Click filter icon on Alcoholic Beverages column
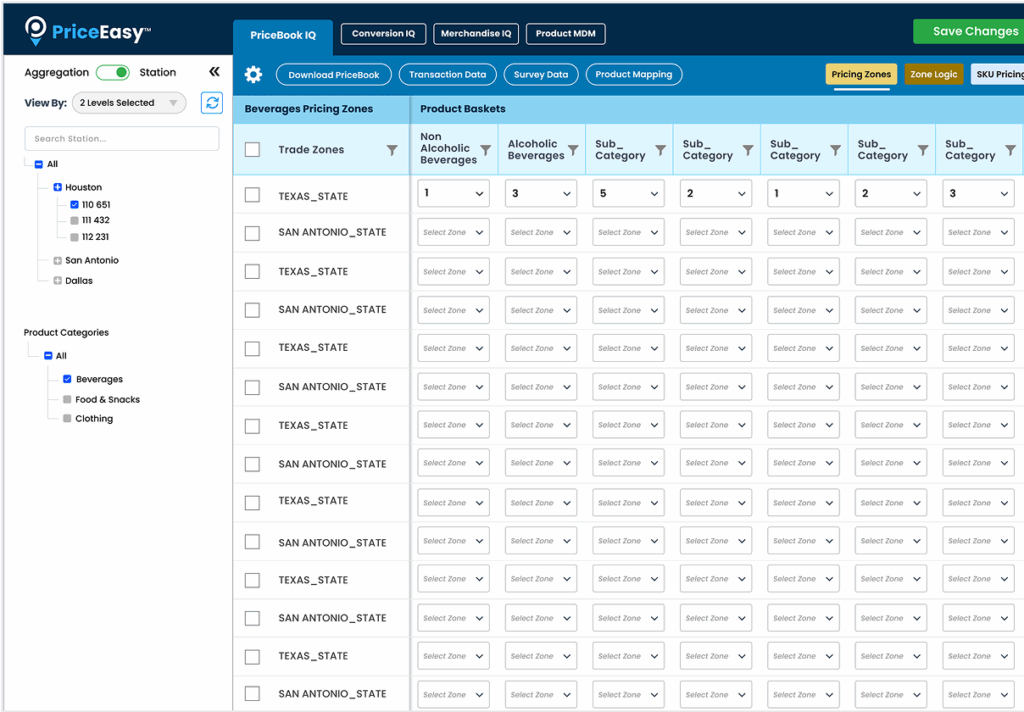Viewport: 1024px width, 712px height. 573,150
